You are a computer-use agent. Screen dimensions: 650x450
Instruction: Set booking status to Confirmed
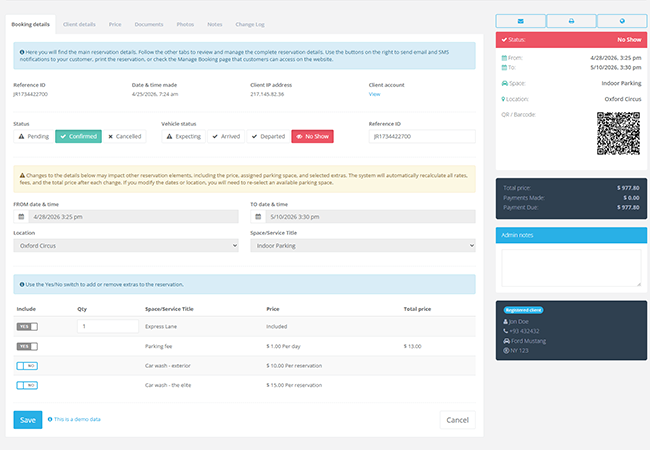(x=78, y=136)
